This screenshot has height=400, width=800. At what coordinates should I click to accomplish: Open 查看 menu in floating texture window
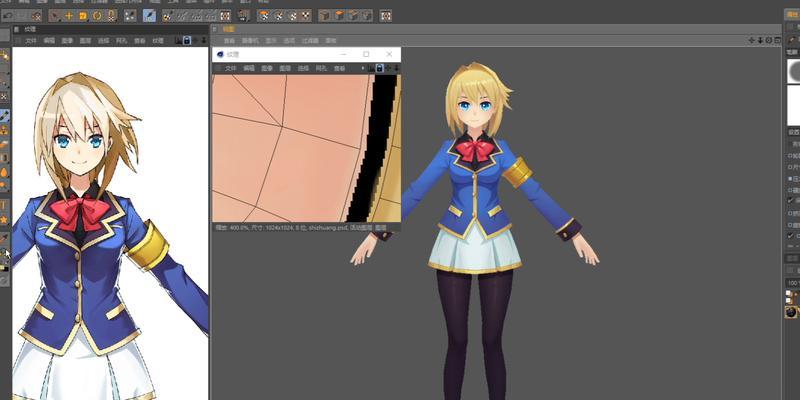(339, 68)
